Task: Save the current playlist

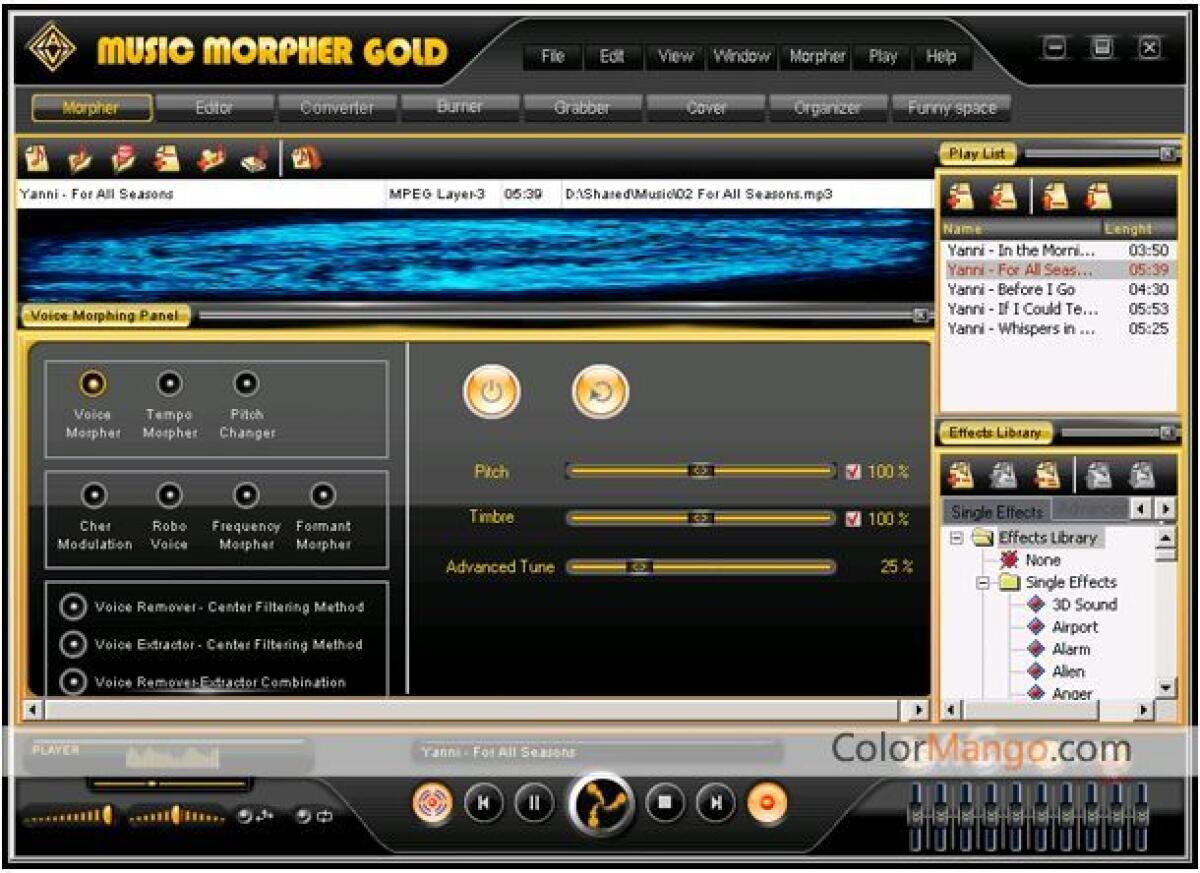Action: [1095, 195]
